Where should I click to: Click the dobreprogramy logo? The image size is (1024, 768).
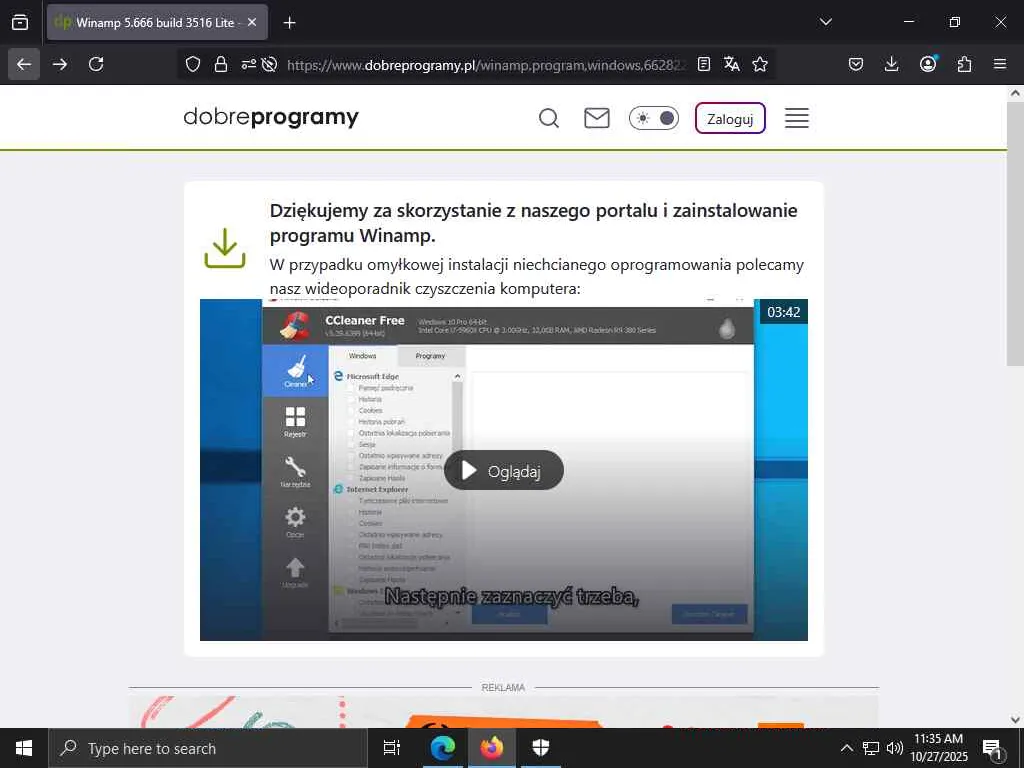tap(271, 118)
